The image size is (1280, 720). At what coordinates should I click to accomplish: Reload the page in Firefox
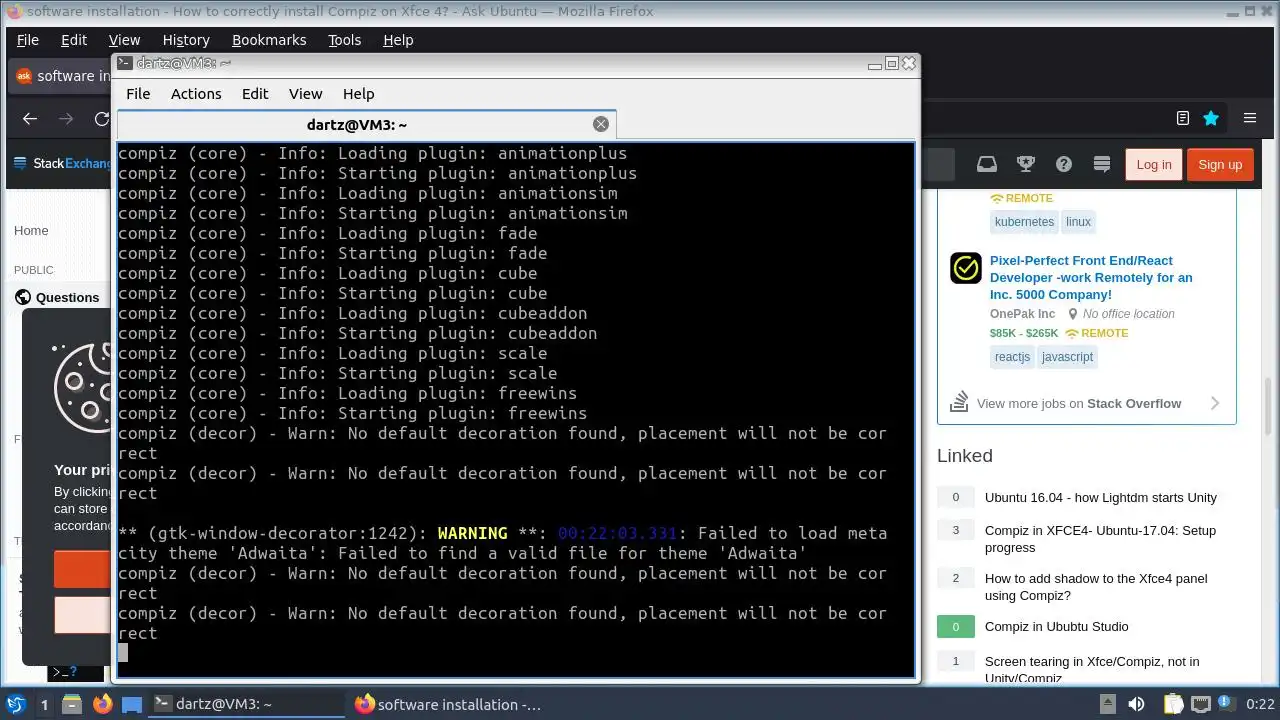(x=101, y=118)
